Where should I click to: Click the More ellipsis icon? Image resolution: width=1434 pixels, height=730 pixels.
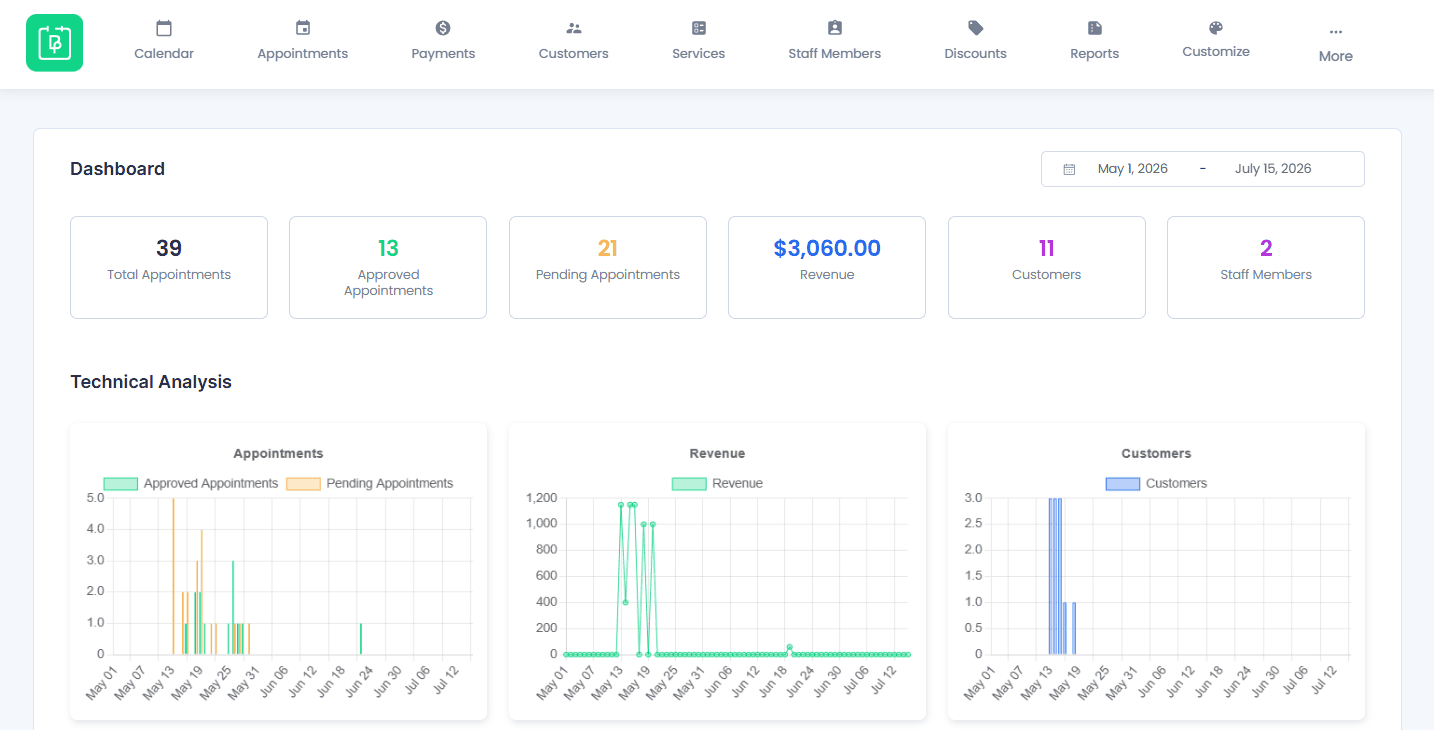tap(1336, 32)
